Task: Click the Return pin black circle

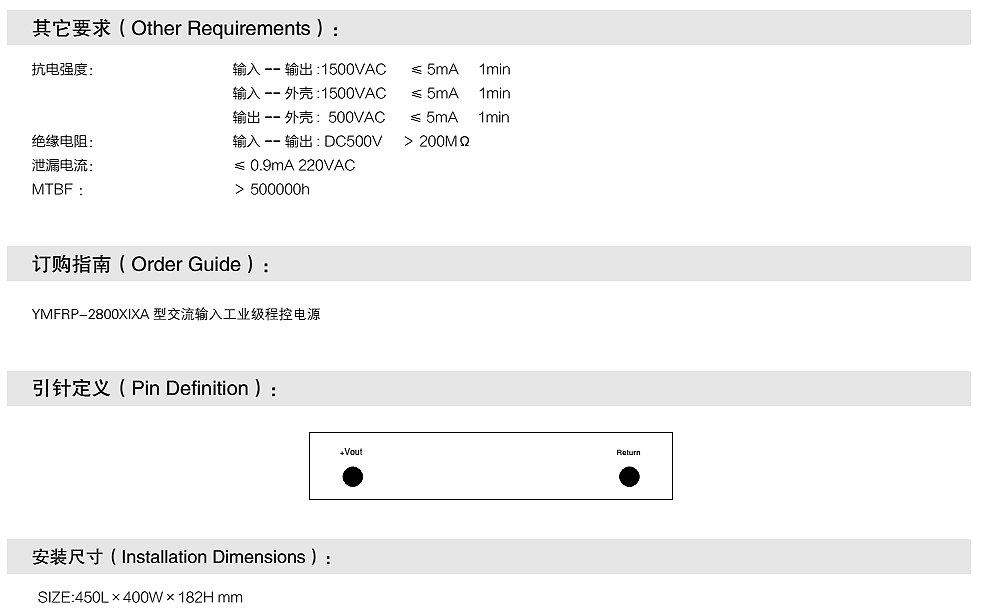Action: (629, 477)
